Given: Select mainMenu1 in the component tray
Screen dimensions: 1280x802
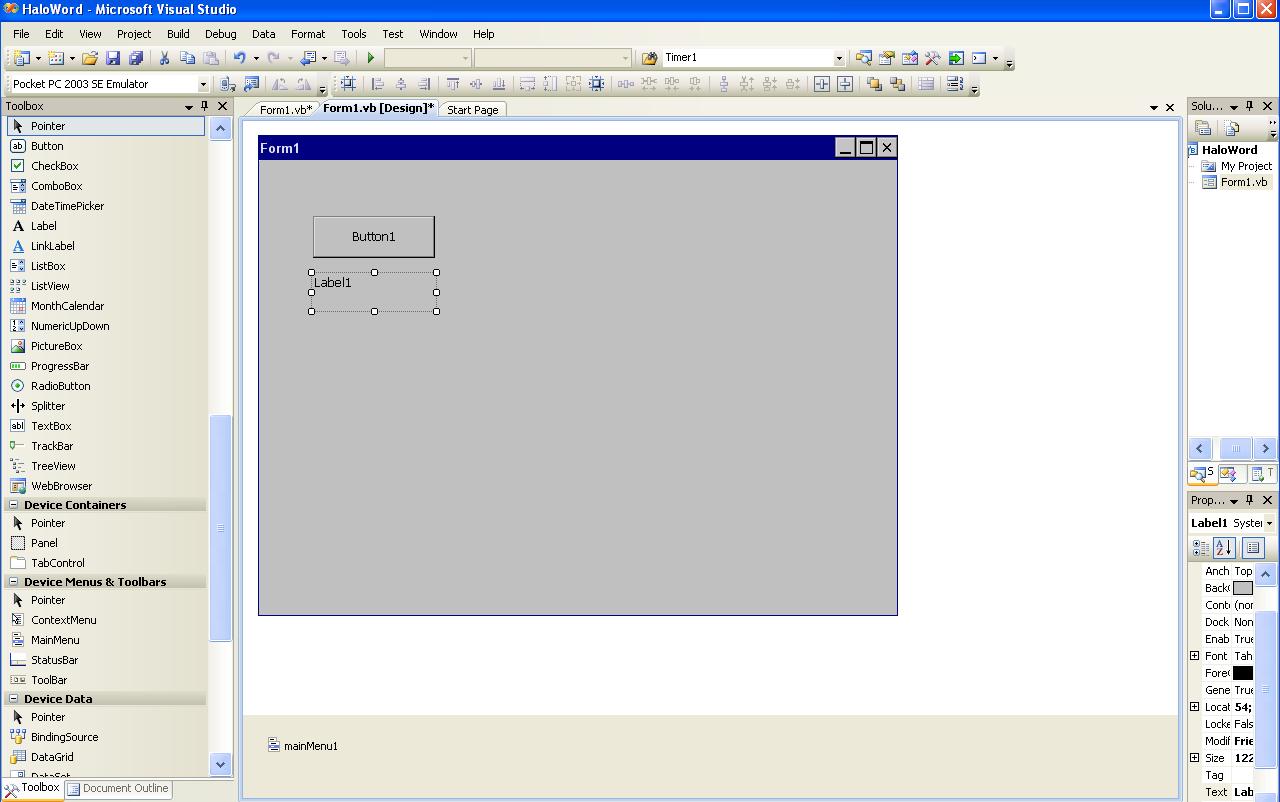Looking at the screenshot, I should pyautogui.click(x=303, y=745).
